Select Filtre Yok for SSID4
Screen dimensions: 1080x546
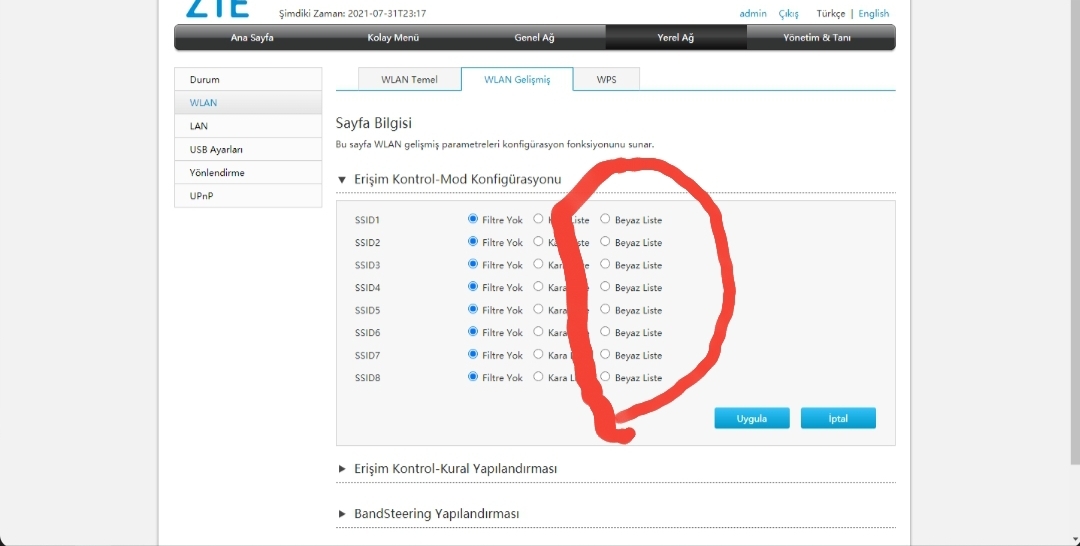(x=472, y=286)
